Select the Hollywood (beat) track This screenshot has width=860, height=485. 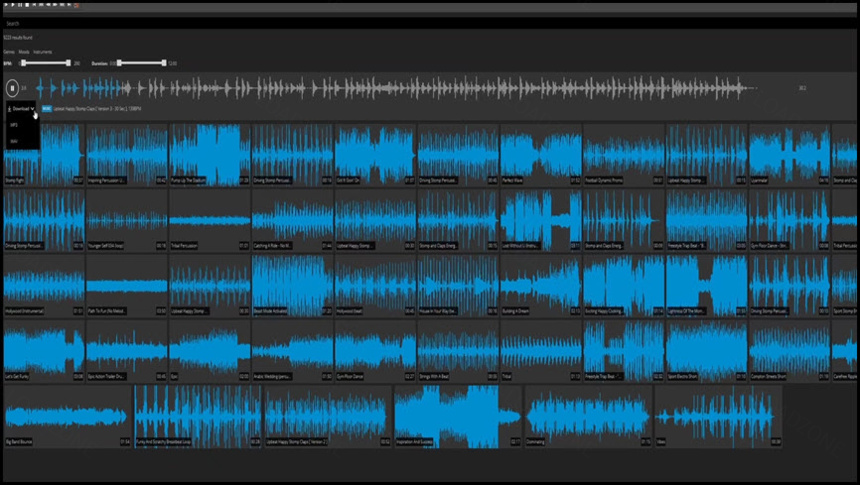pyautogui.click(x=375, y=285)
